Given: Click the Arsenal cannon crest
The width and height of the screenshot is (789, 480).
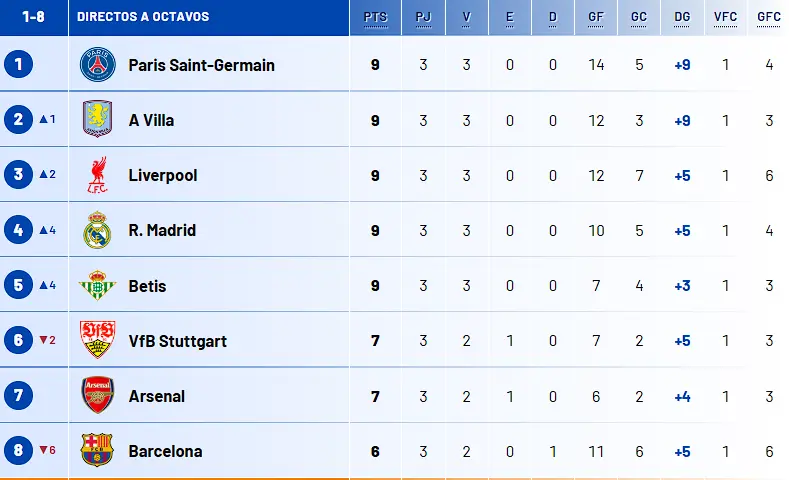Looking at the screenshot, I should (x=98, y=395).
